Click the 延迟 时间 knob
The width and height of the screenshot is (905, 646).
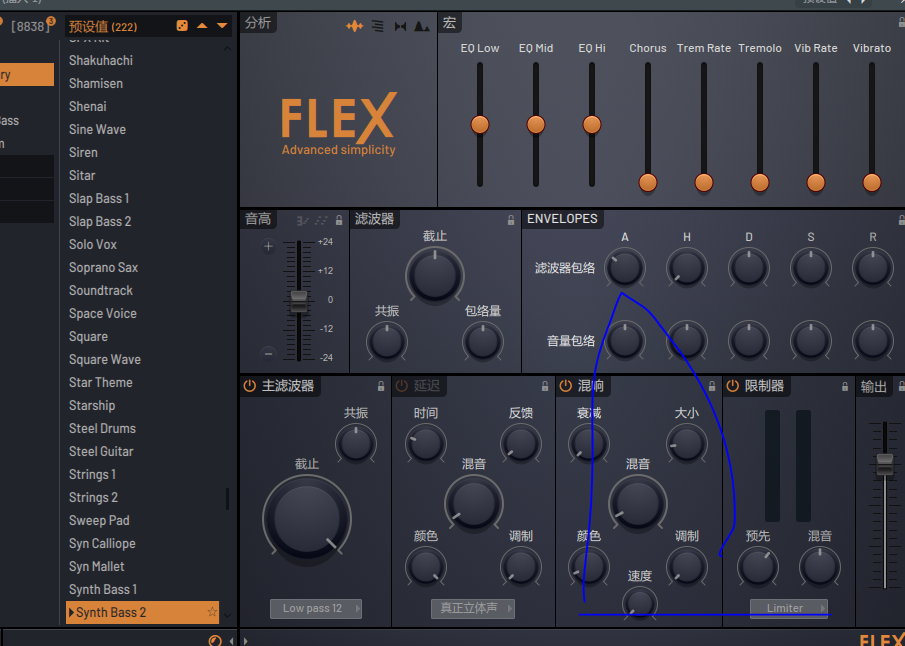pyautogui.click(x=425, y=445)
